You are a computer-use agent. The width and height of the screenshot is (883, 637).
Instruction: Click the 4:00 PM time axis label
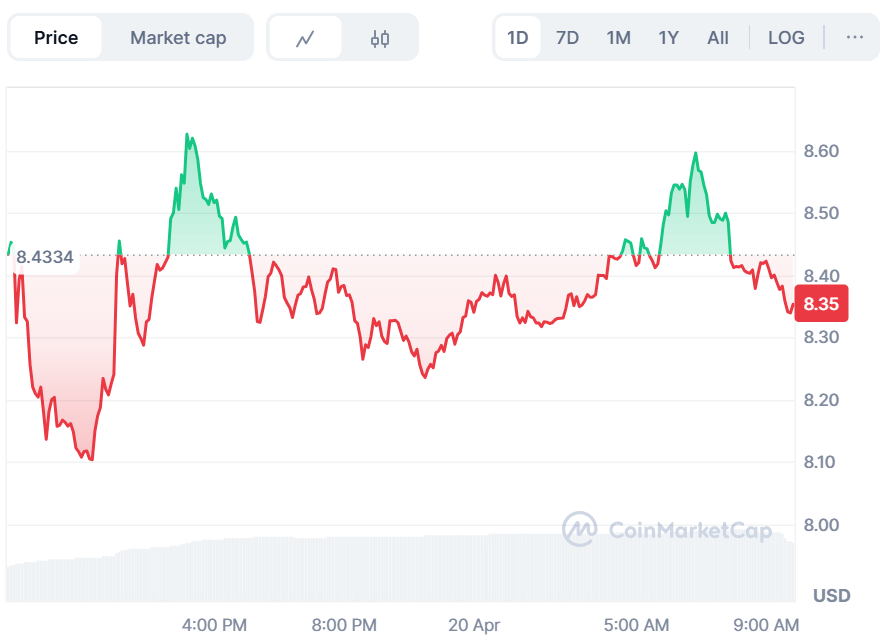coord(214,625)
